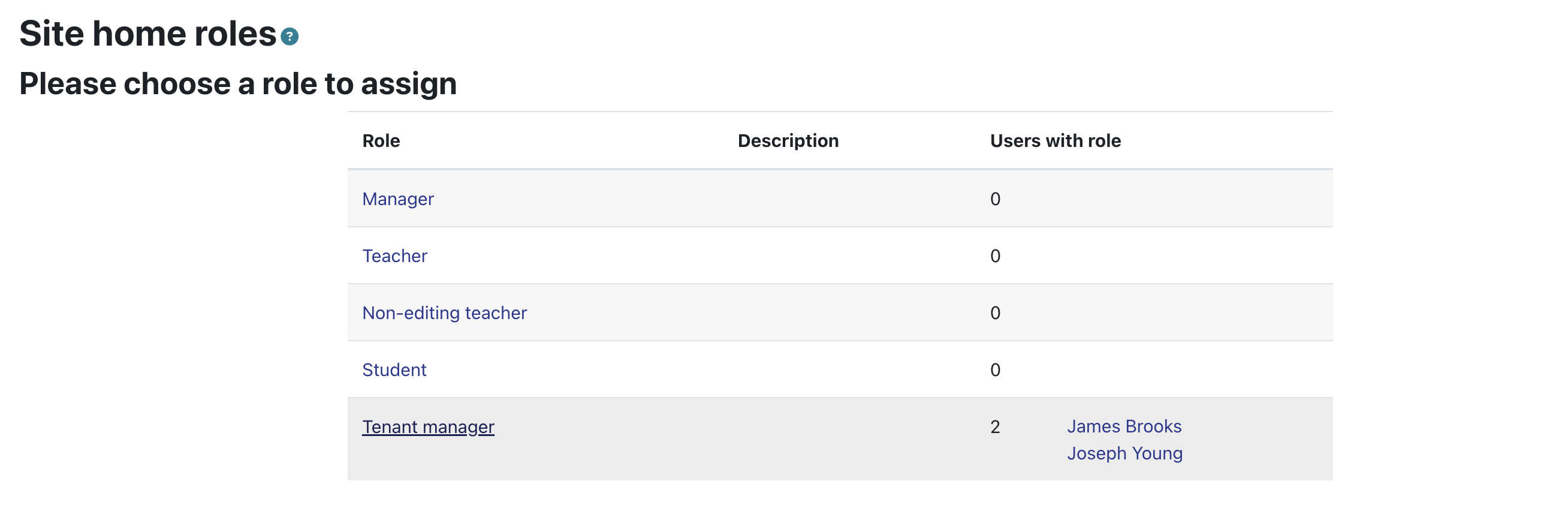Click the user count 0 in Student row
Image resolution: width=1568 pixels, height=529 pixels.
pyautogui.click(x=994, y=369)
